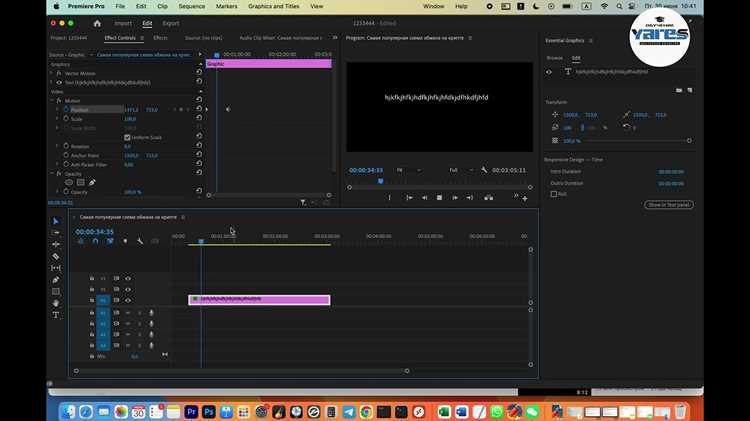This screenshot has height=421, width=750.
Task: Hide text layer in Essential Graphics
Action: pyautogui.click(x=549, y=72)
